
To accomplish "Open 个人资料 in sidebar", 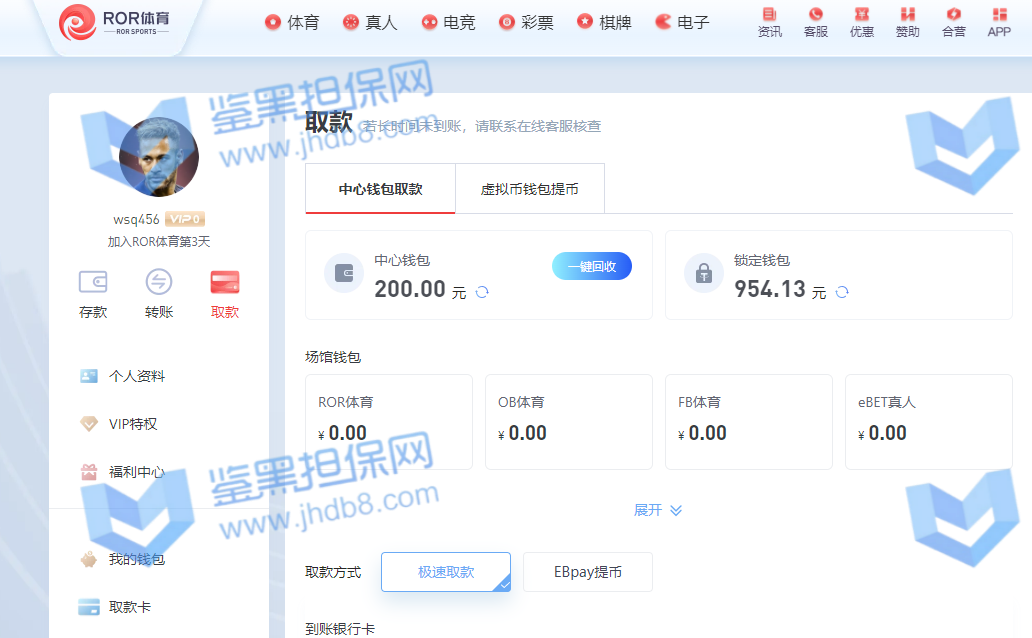I will [x=136, y=376].
